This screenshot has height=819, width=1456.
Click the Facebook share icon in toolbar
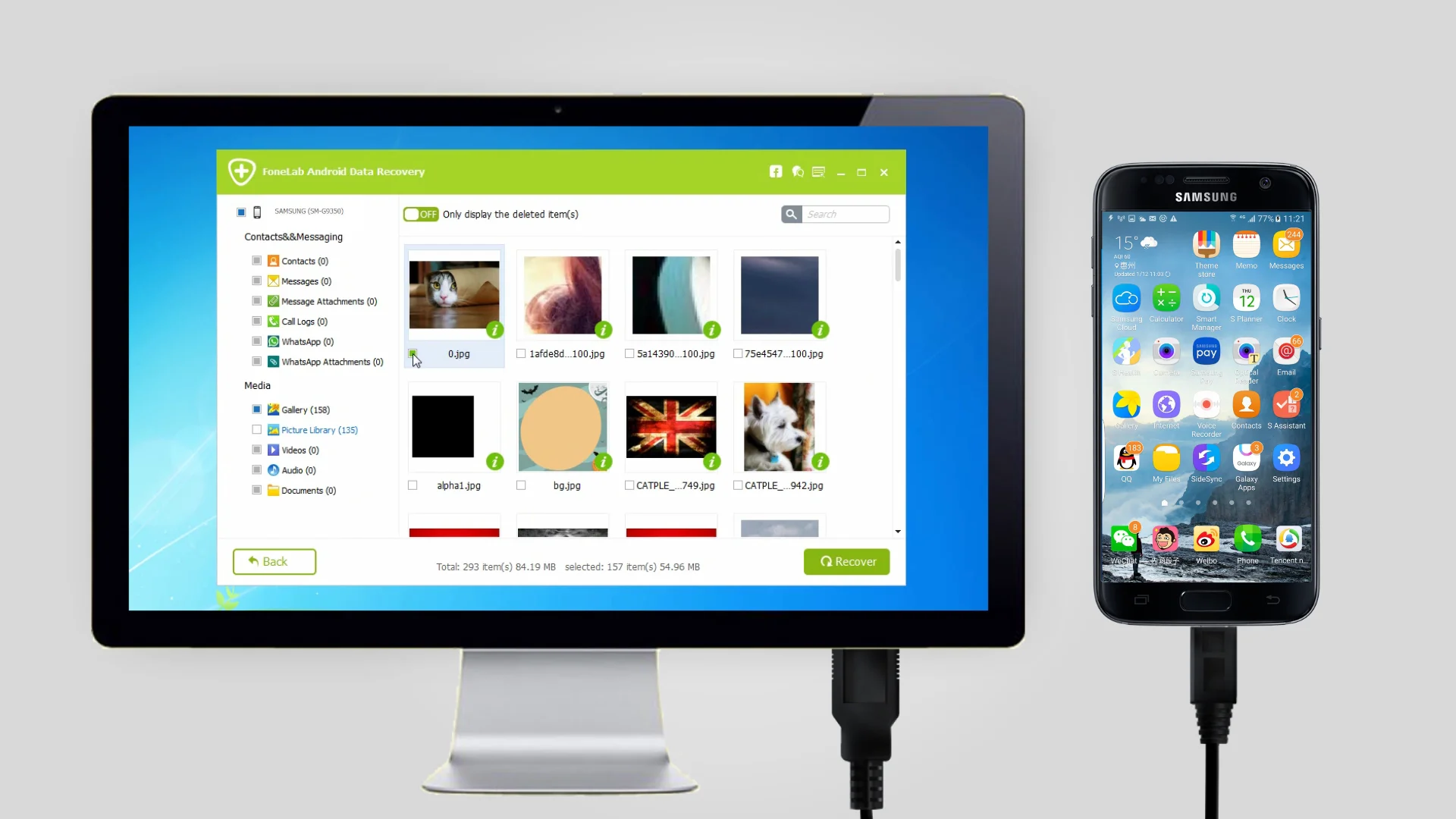tap(777, 171)
